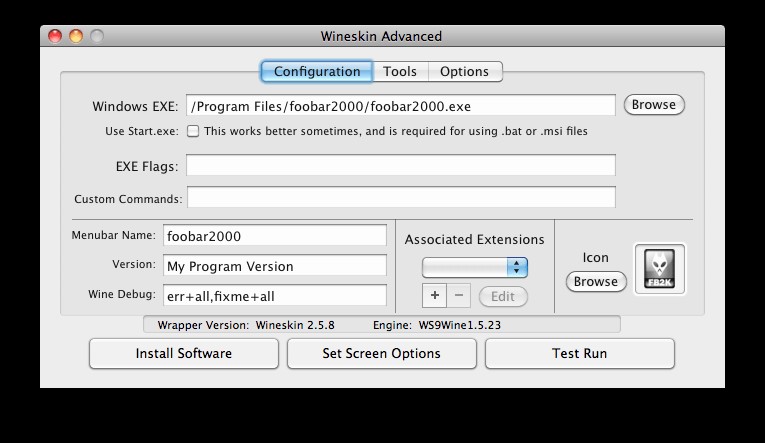Browse for a new Icon
This screenshot has width=765, height=443.
coord(596,282)
